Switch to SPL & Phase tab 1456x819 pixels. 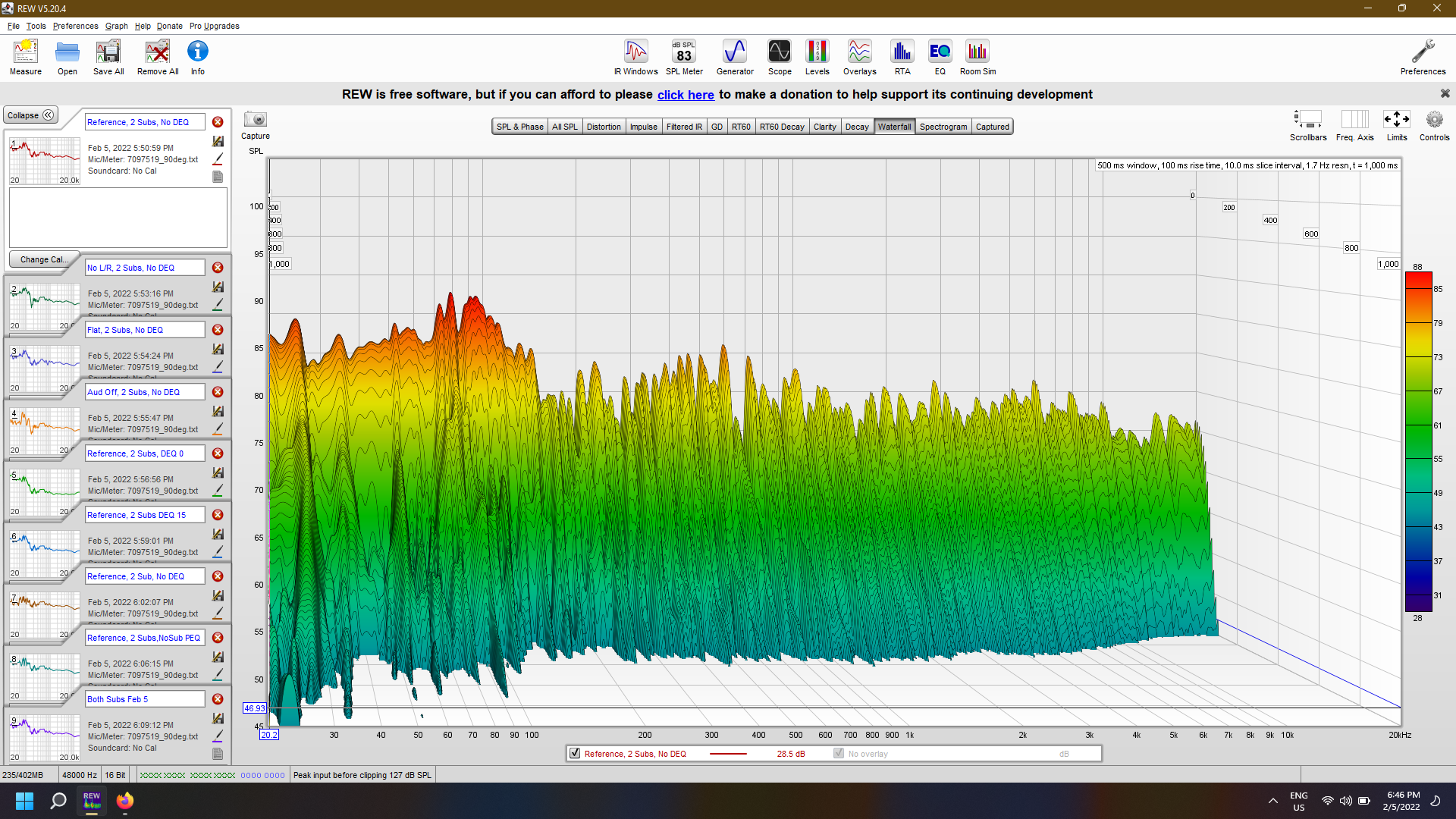pos(519,127)
